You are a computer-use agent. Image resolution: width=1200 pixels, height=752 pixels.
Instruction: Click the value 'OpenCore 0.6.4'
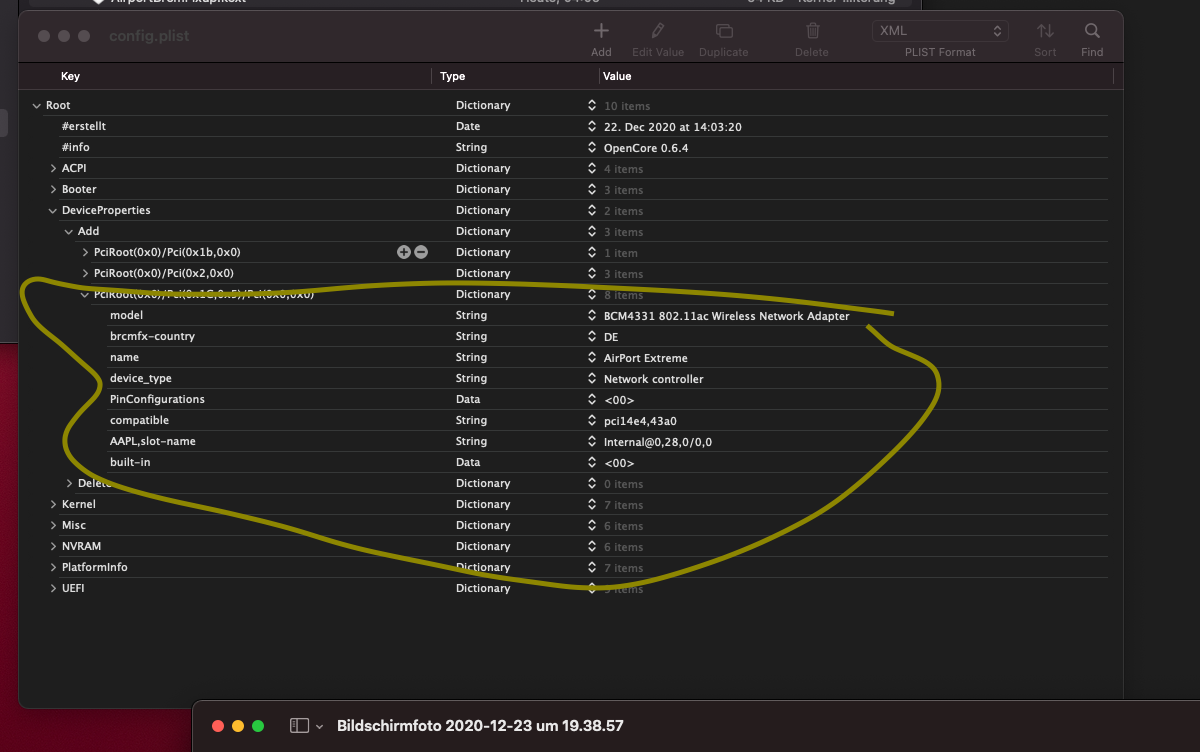(x=646, y=148)
